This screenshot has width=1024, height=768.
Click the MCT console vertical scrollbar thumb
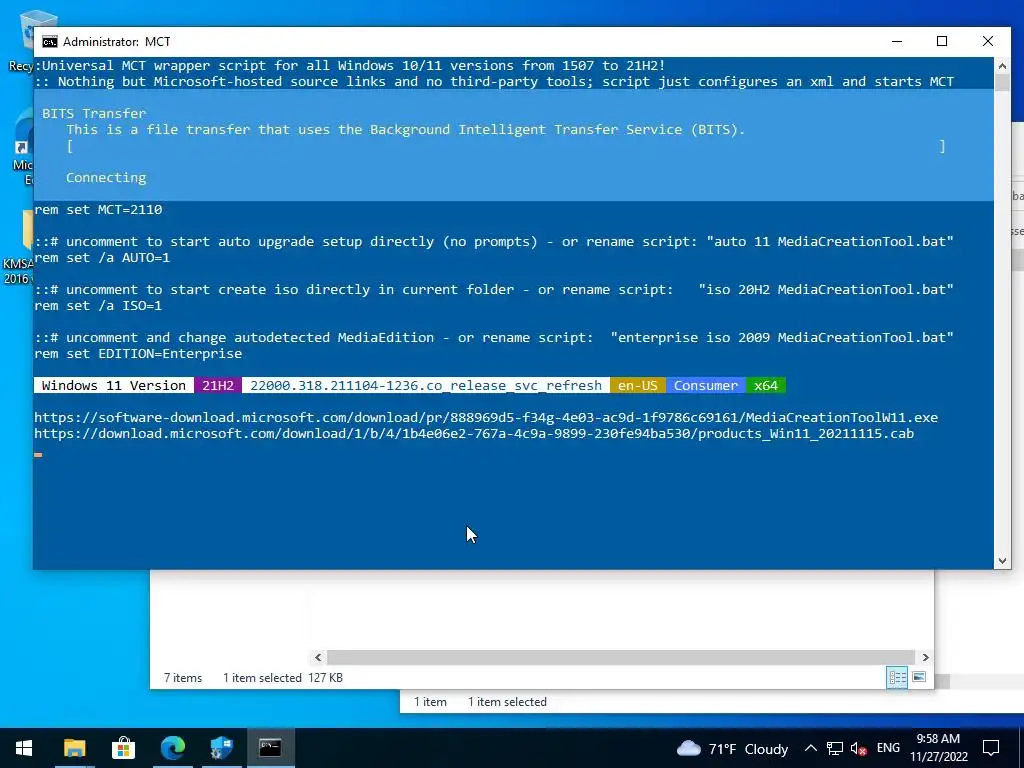[1002, 82]
